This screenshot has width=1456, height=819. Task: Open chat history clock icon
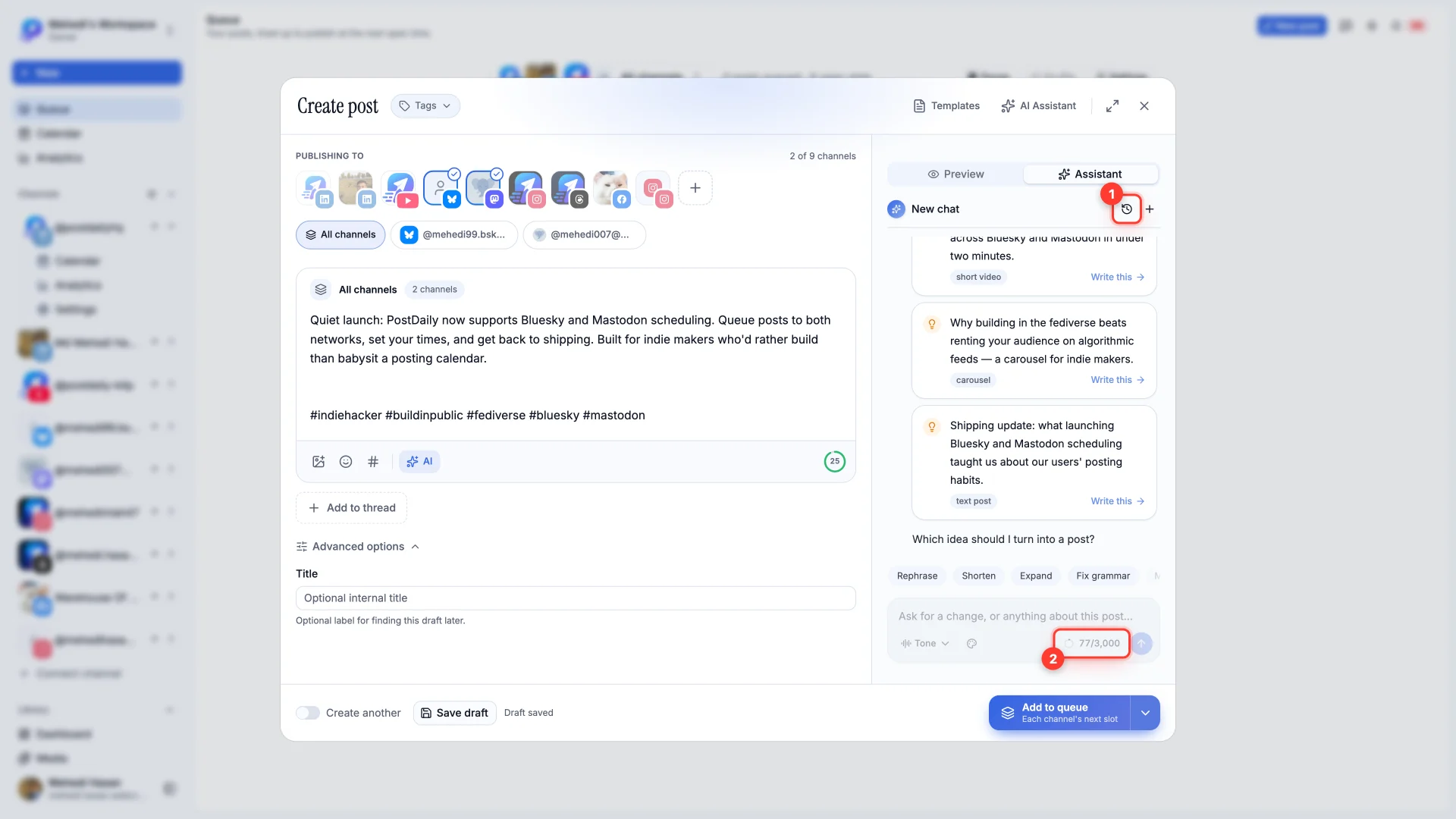1126,209
